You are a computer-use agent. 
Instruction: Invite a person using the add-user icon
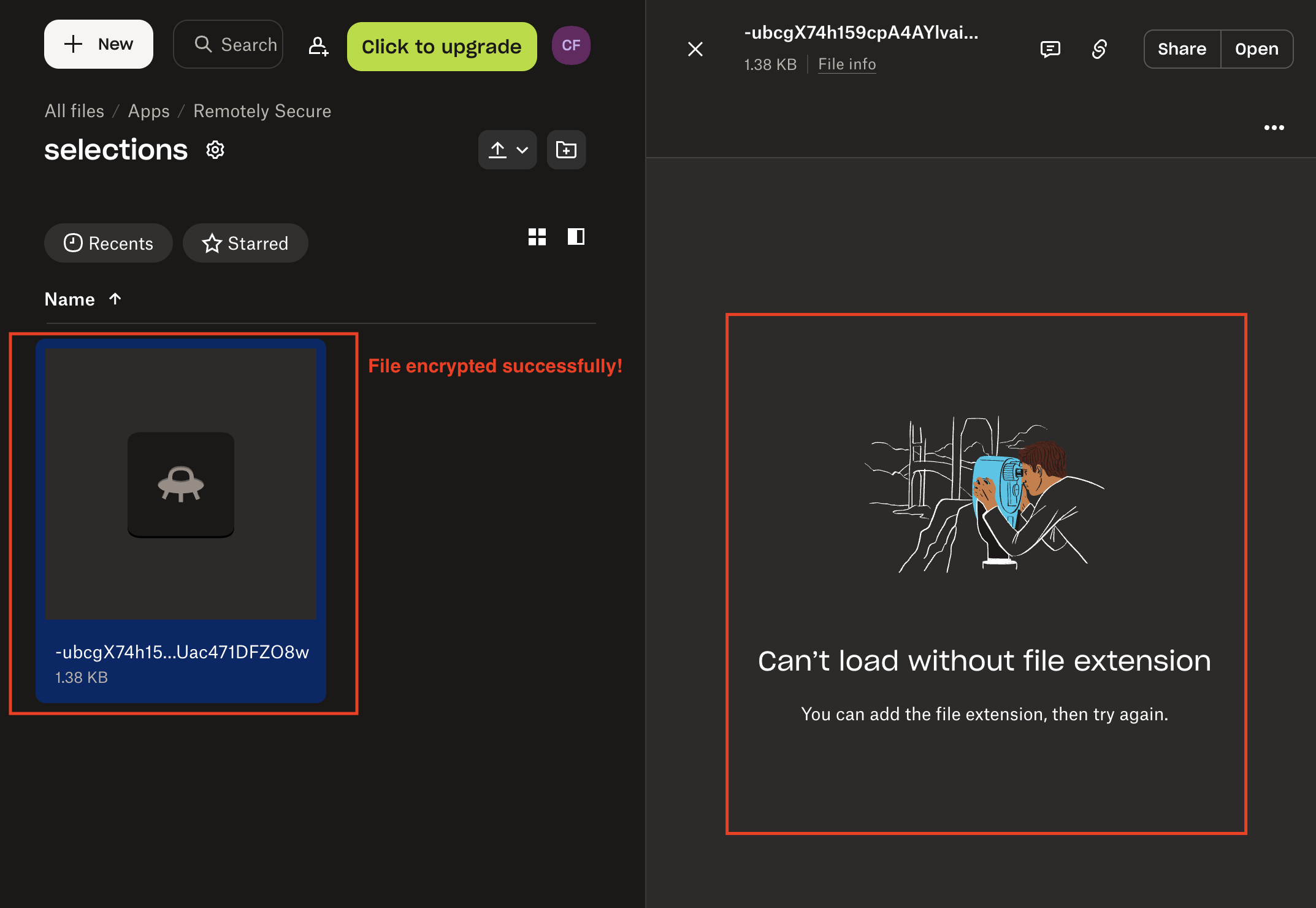coord(318,46)
